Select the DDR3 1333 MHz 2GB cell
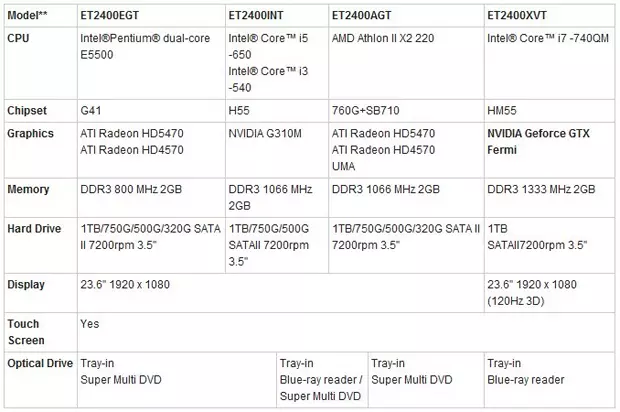Screen dimensions: 620x412 [x=543, y=189]
